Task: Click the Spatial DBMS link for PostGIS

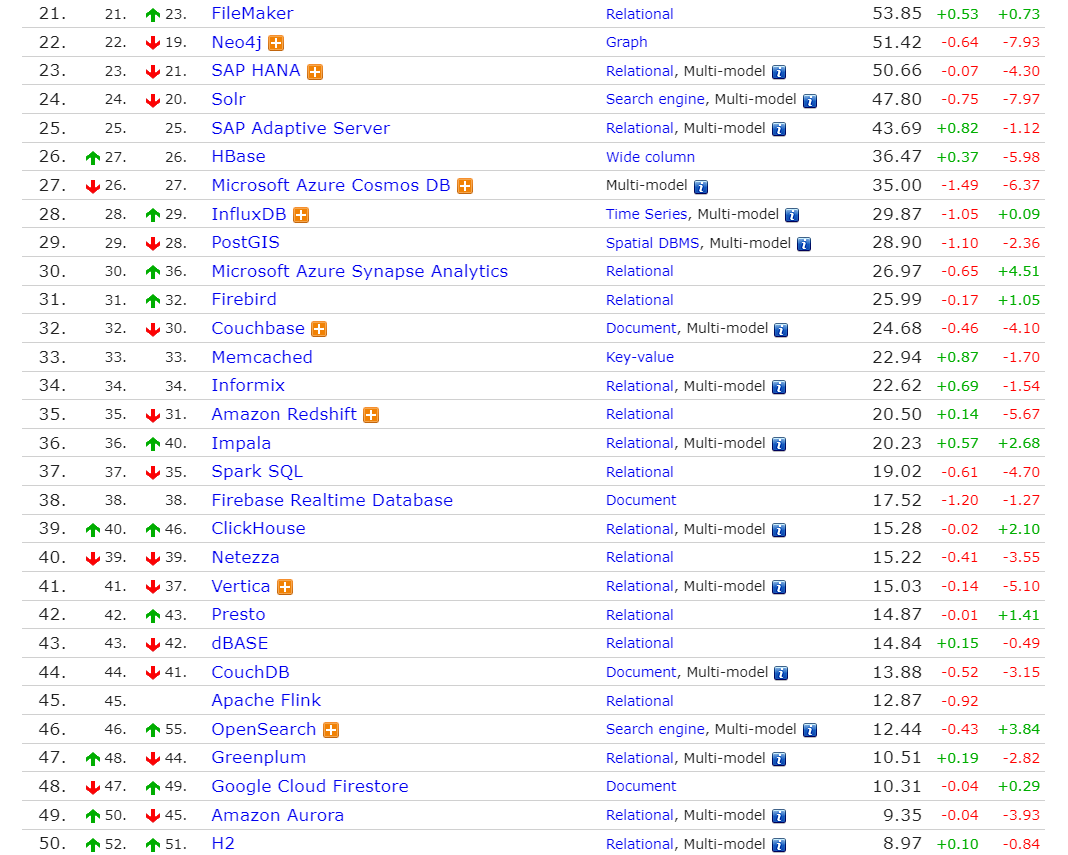Action: 653,243
